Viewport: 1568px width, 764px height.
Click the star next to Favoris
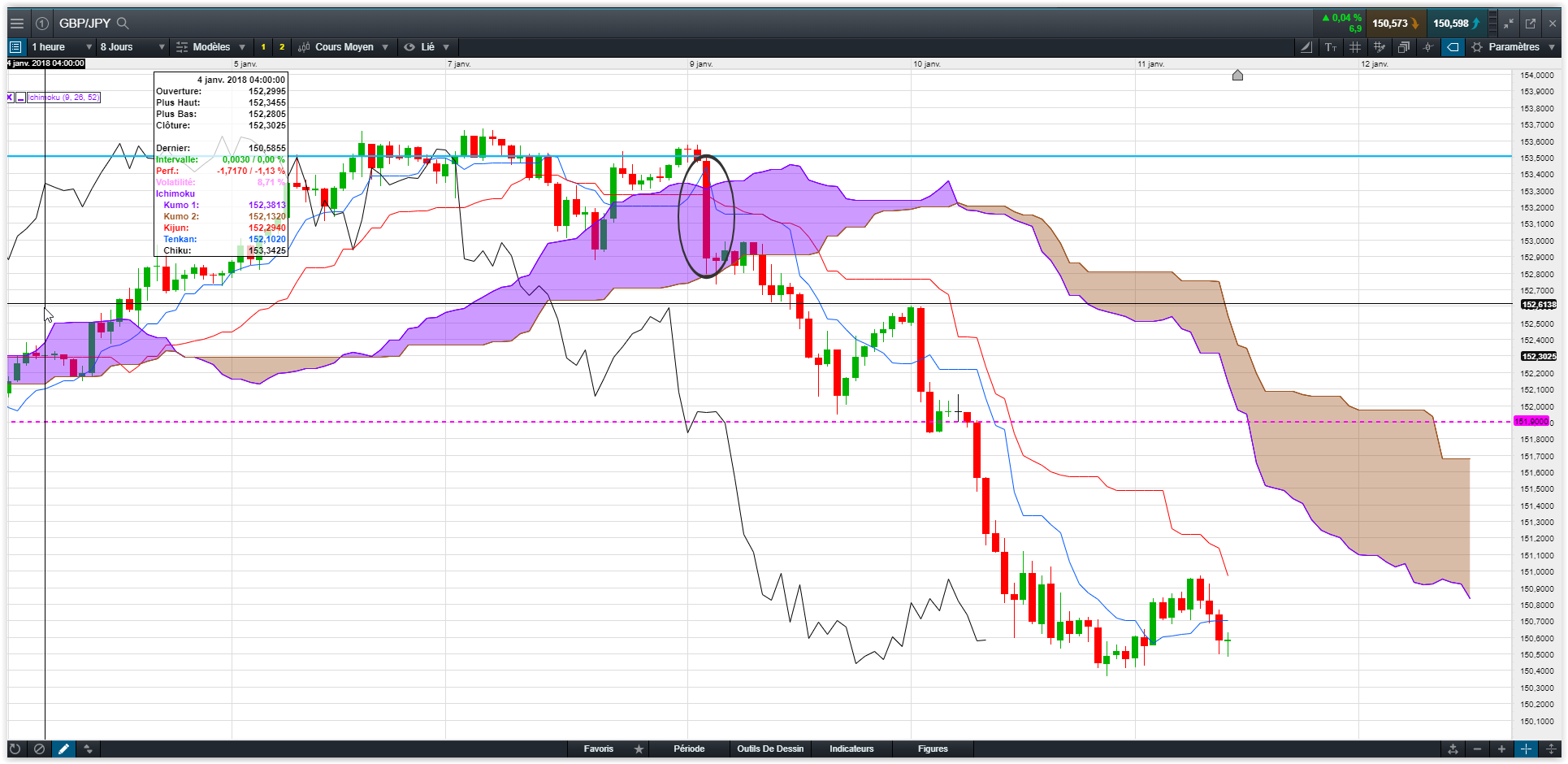639,749
